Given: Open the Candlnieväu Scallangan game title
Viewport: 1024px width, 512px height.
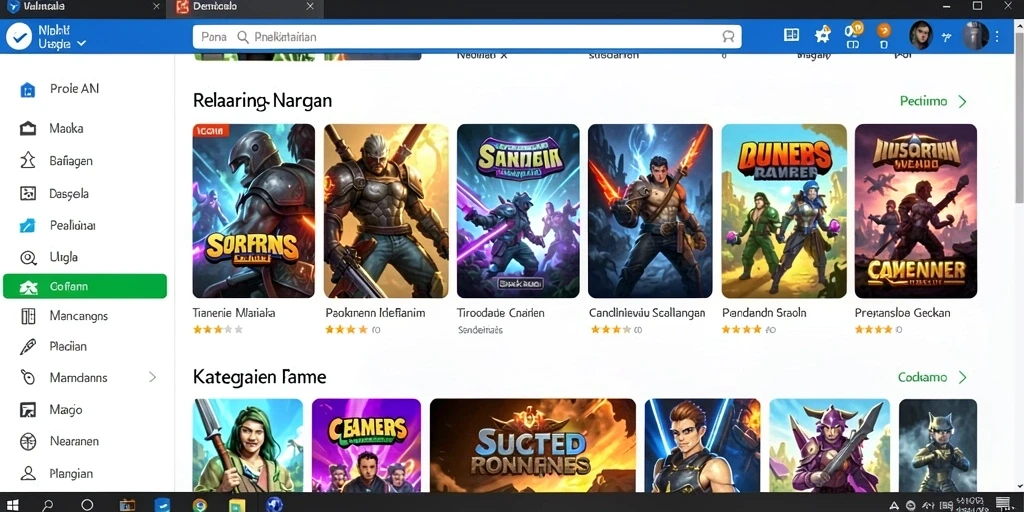Looking at the screenshot, I should click(647, 313).
